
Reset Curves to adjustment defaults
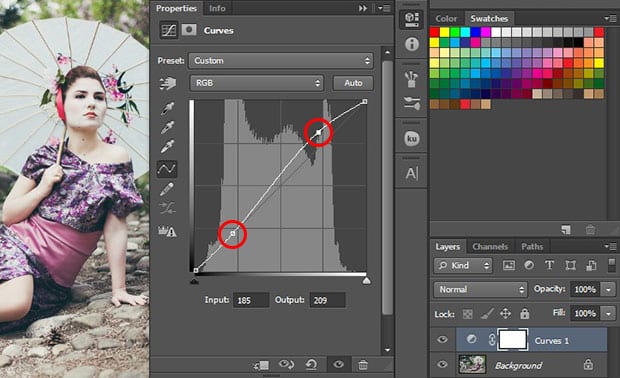(x=312, y=364)
